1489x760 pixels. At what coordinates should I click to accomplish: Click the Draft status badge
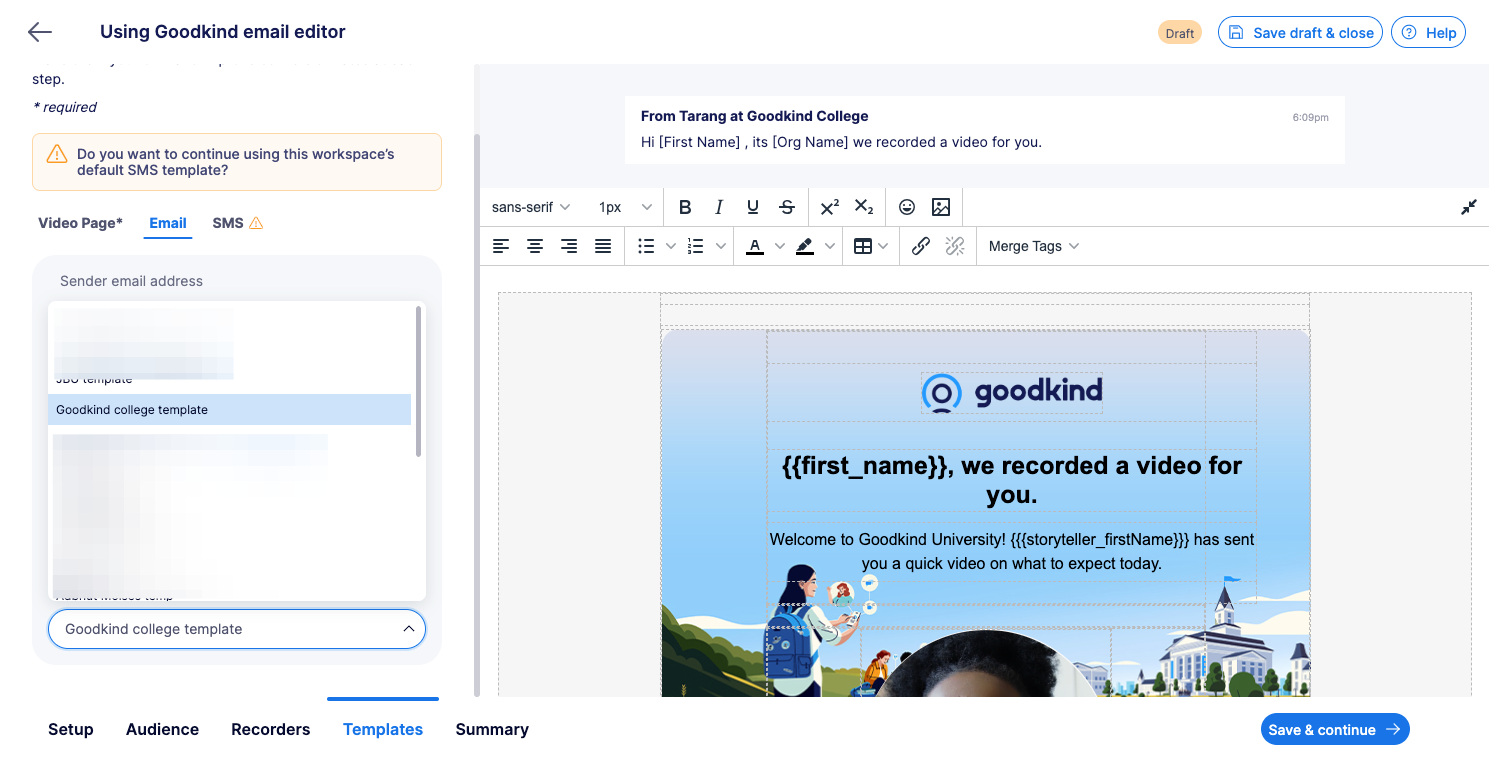coord(1180,33)
